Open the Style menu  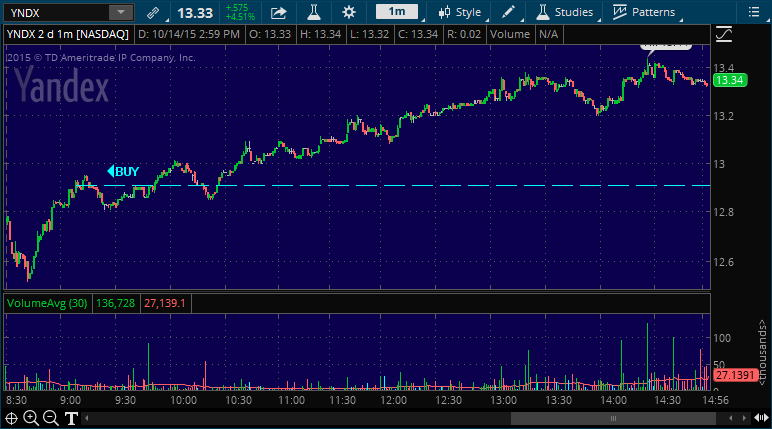[x=459, y=12]
